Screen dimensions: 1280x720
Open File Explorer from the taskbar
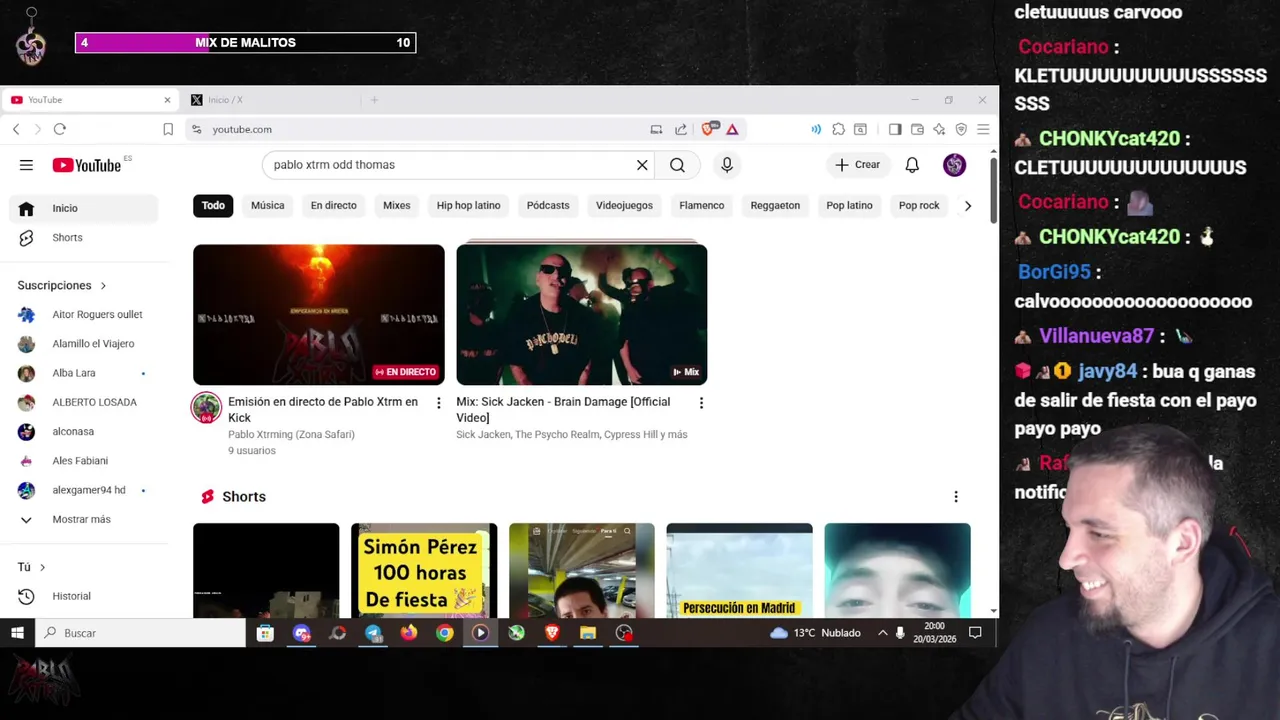588,633
